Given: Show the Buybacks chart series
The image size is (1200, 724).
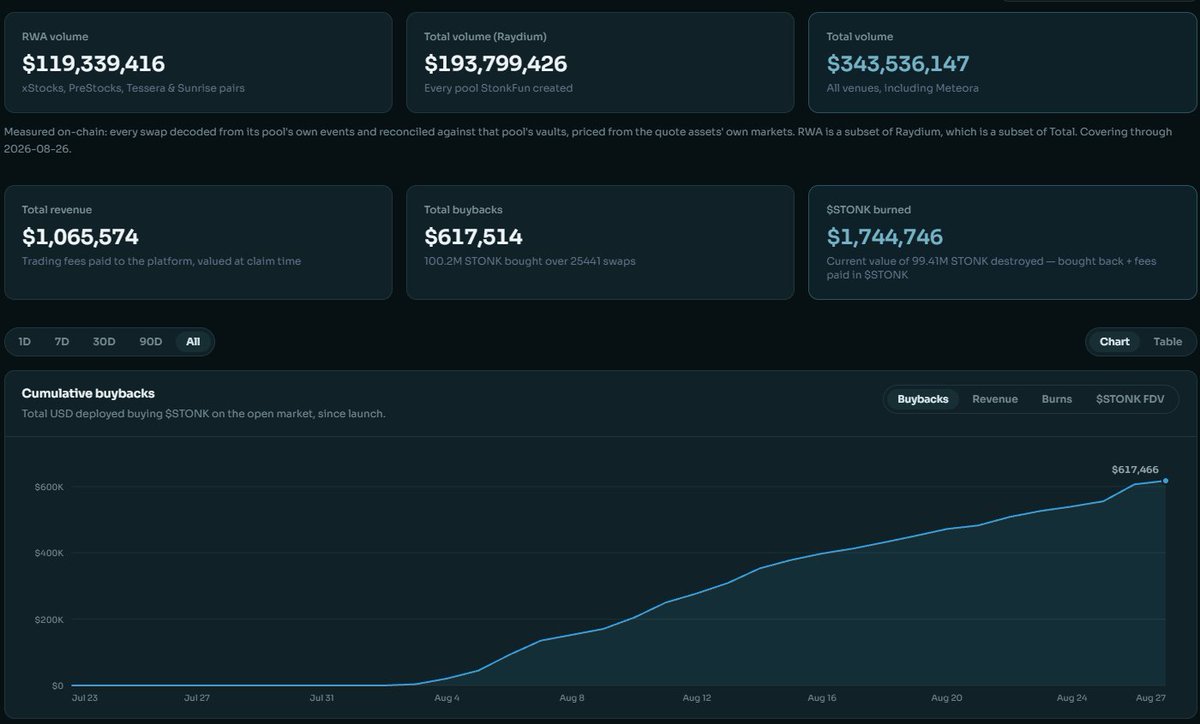Looking at the screenshot, I should point(923,399).
